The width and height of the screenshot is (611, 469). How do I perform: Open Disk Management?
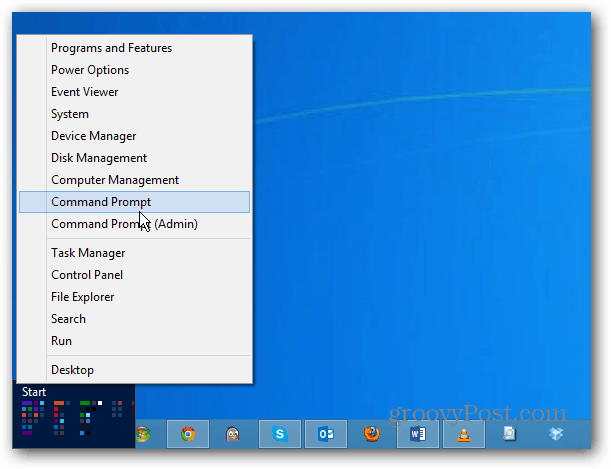pos(134,158)
